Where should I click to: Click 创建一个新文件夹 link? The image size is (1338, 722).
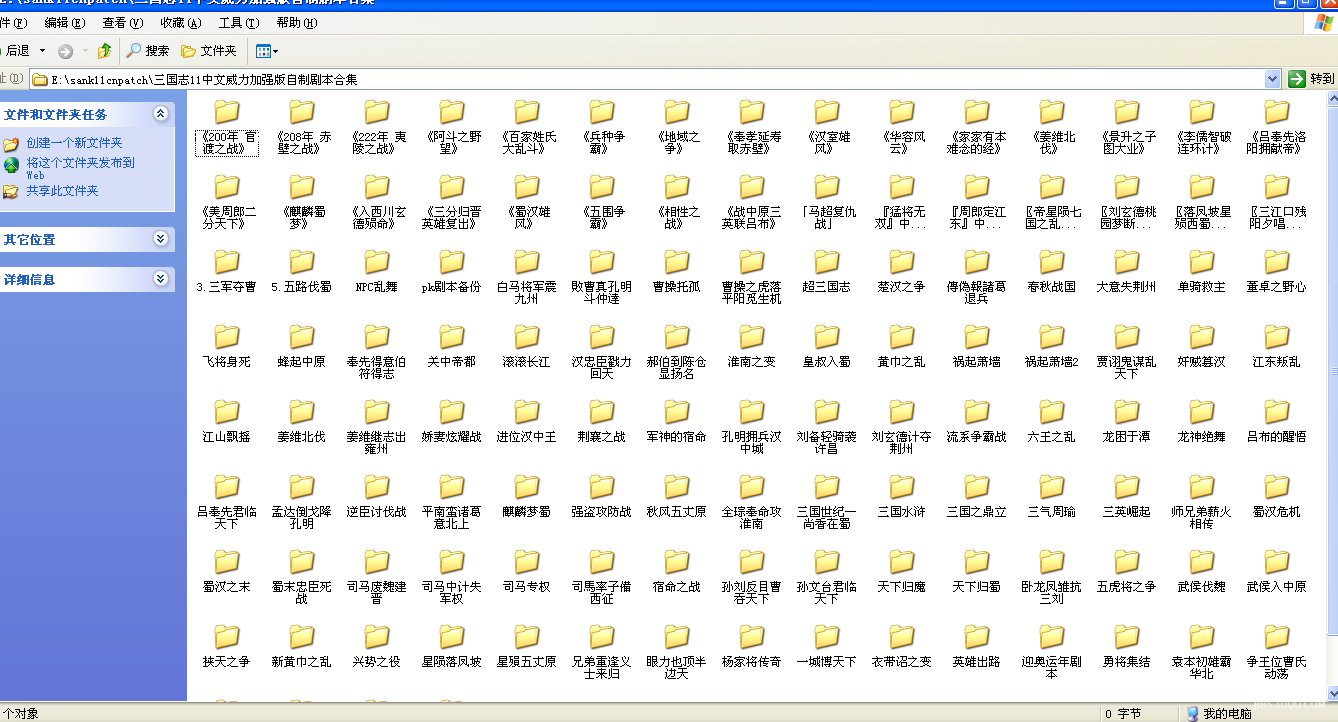pos(74,143)
